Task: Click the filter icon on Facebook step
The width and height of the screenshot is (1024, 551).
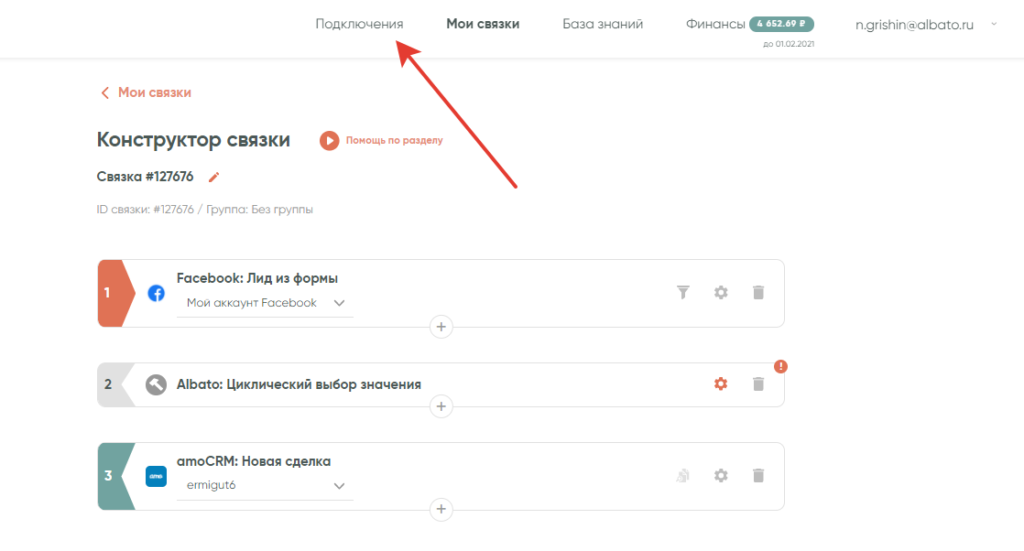Action: coord(684,292)
